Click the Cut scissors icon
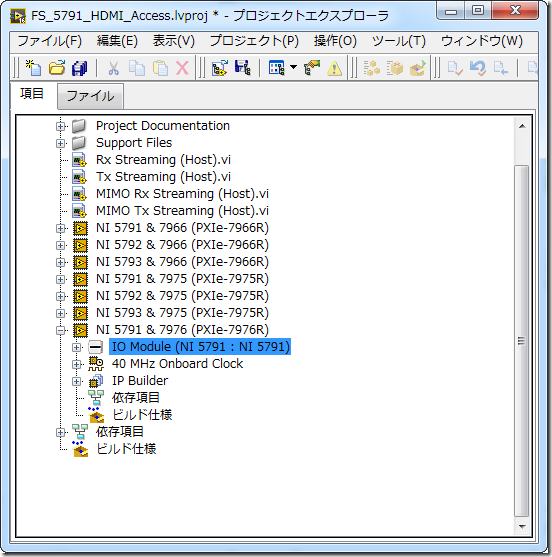This screenshot has width=552, height=557. (113, 68)
